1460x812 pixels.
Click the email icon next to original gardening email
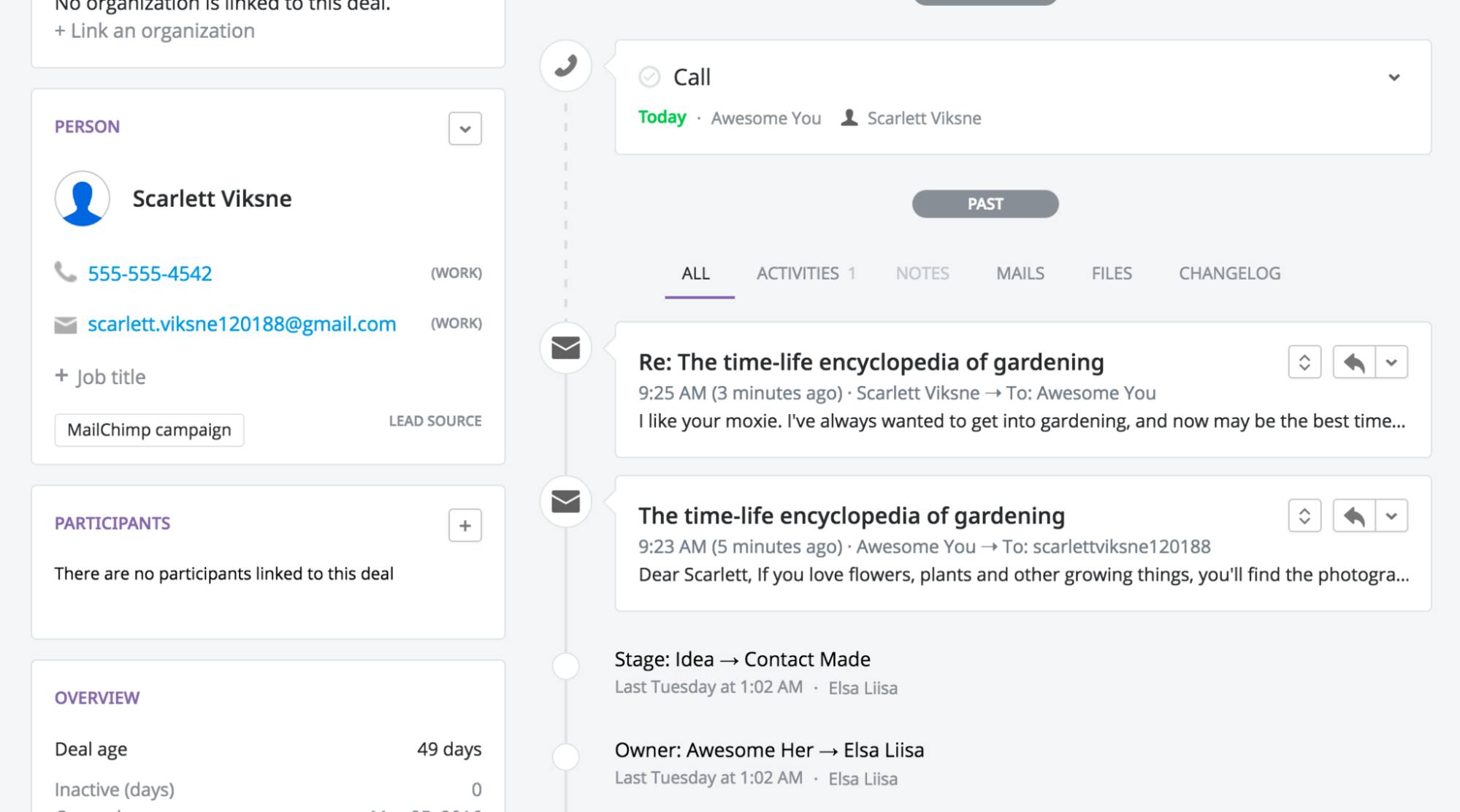(566, 502)
